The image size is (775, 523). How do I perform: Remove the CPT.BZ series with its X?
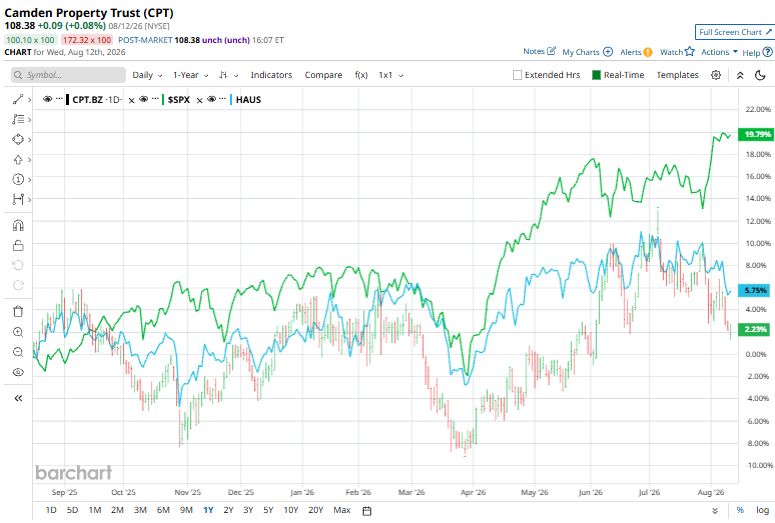[x=131, y=100]
